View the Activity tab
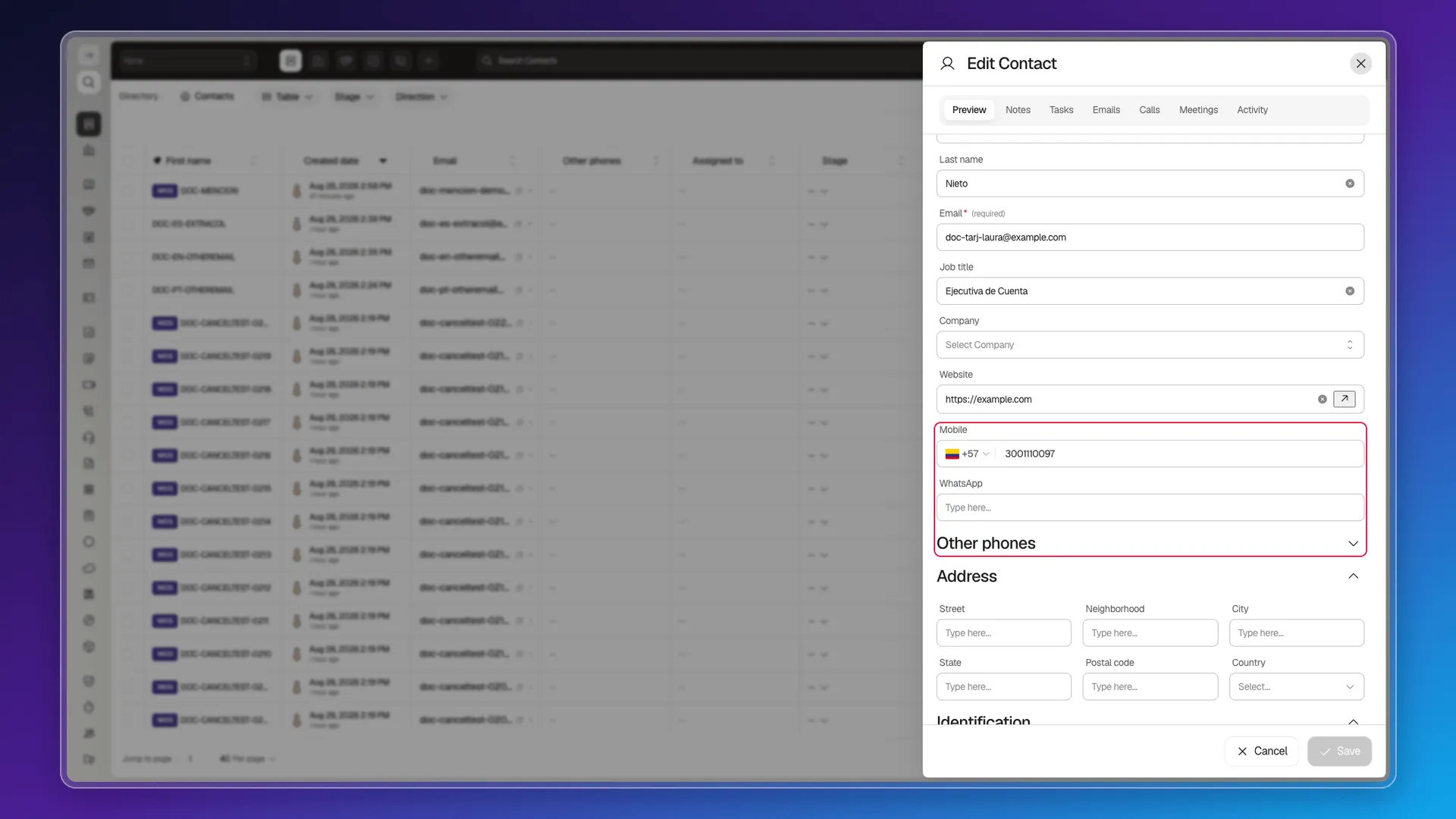The width and height of the screenshot is (1456, 819). (x=1252, y=110)
